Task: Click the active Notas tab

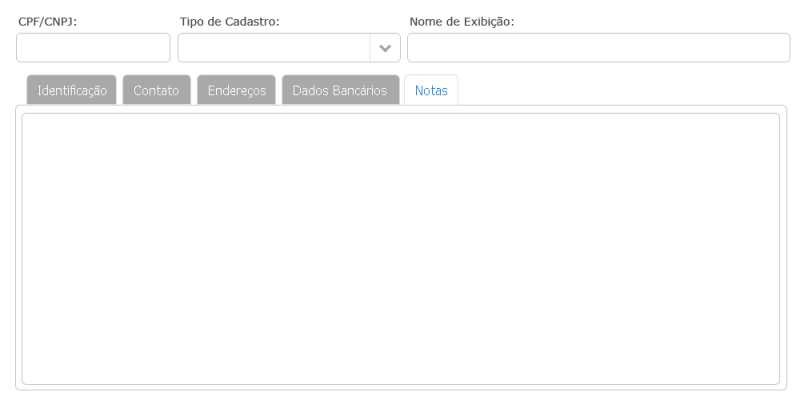Action: click(x=431, y=90)
